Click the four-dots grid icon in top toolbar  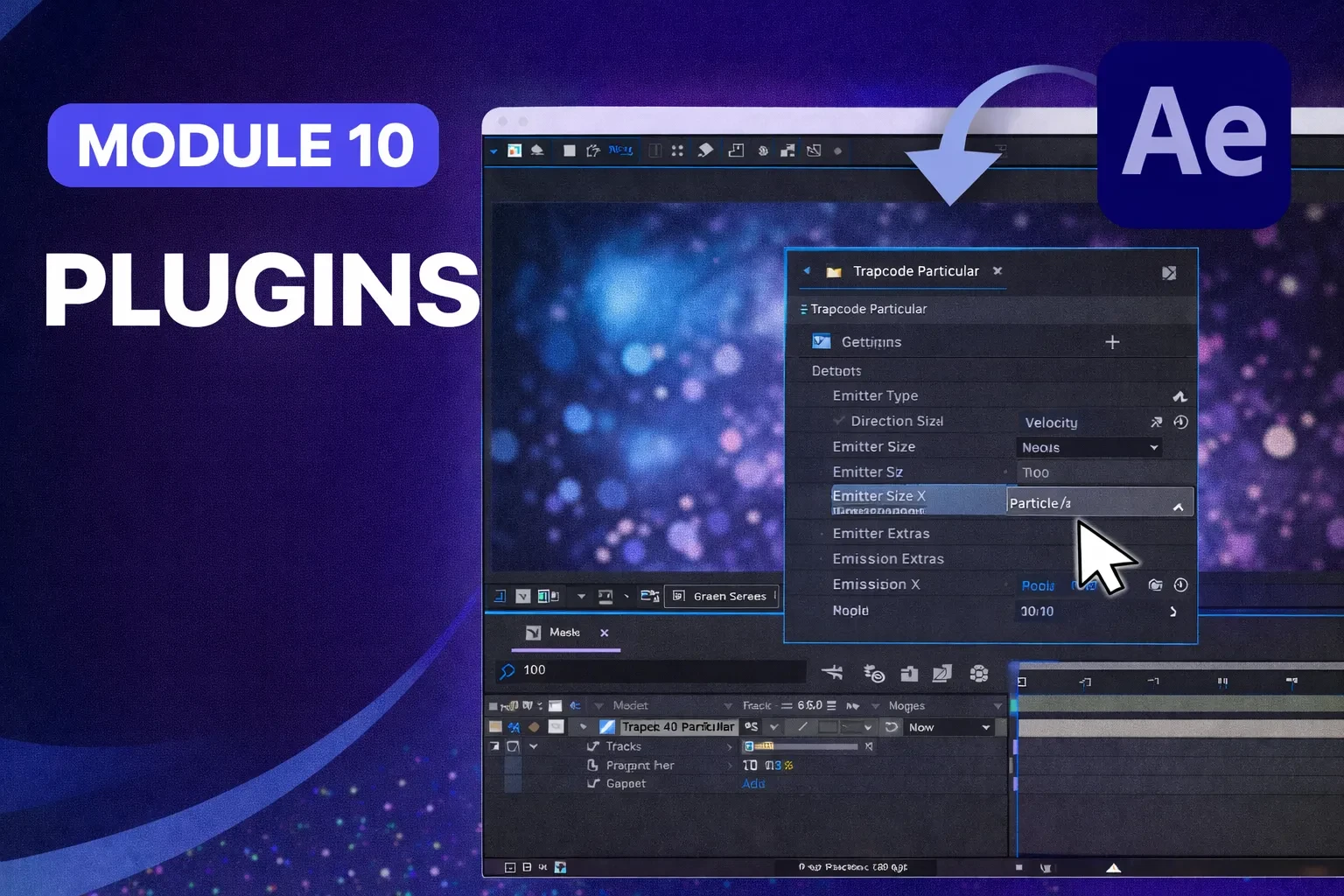pos(677,150)
